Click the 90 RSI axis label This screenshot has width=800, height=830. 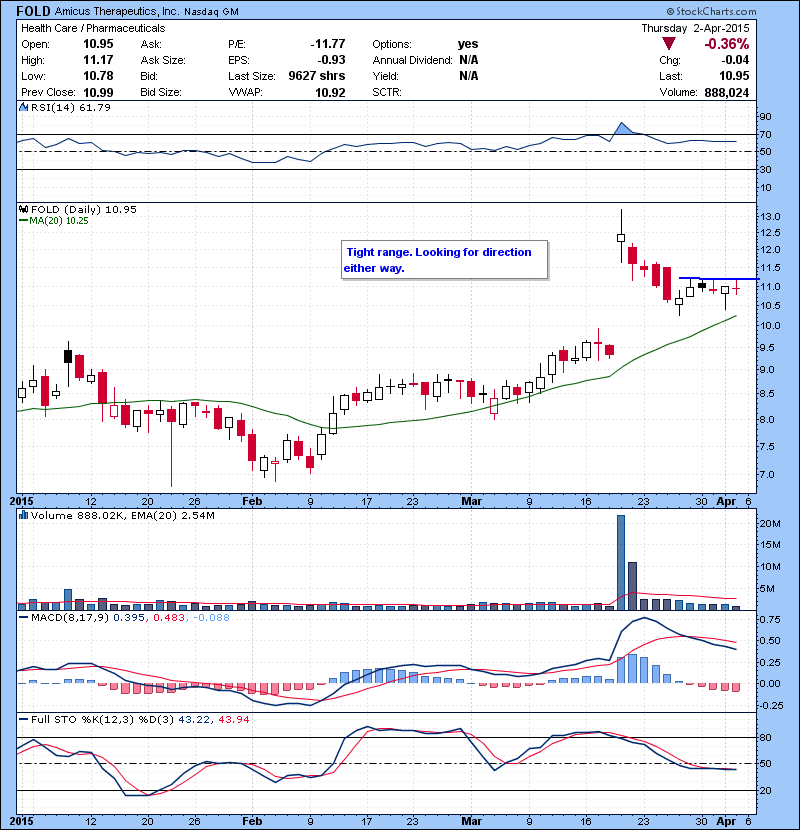(x=766, y=116)
